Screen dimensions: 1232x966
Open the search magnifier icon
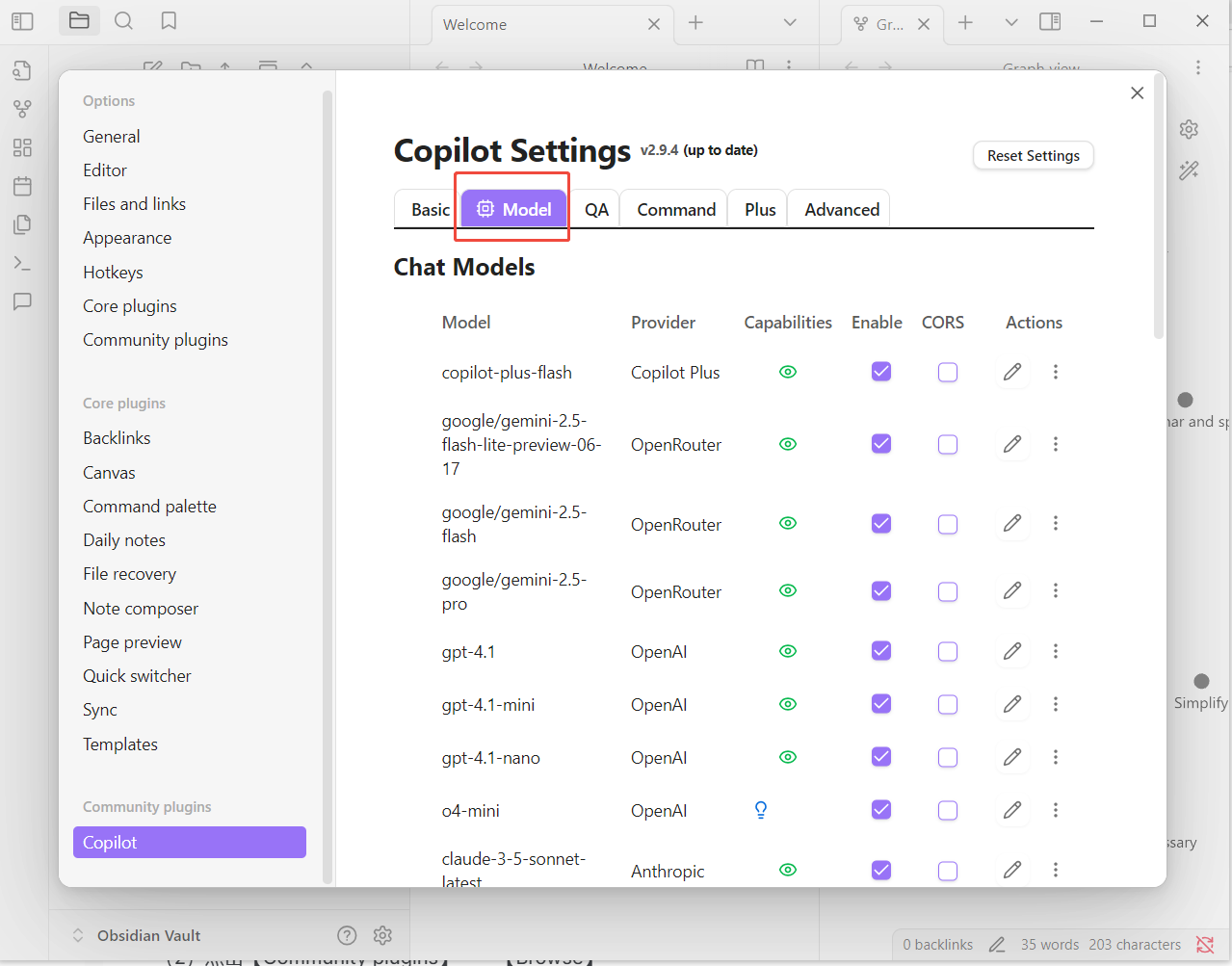[123, 20]
